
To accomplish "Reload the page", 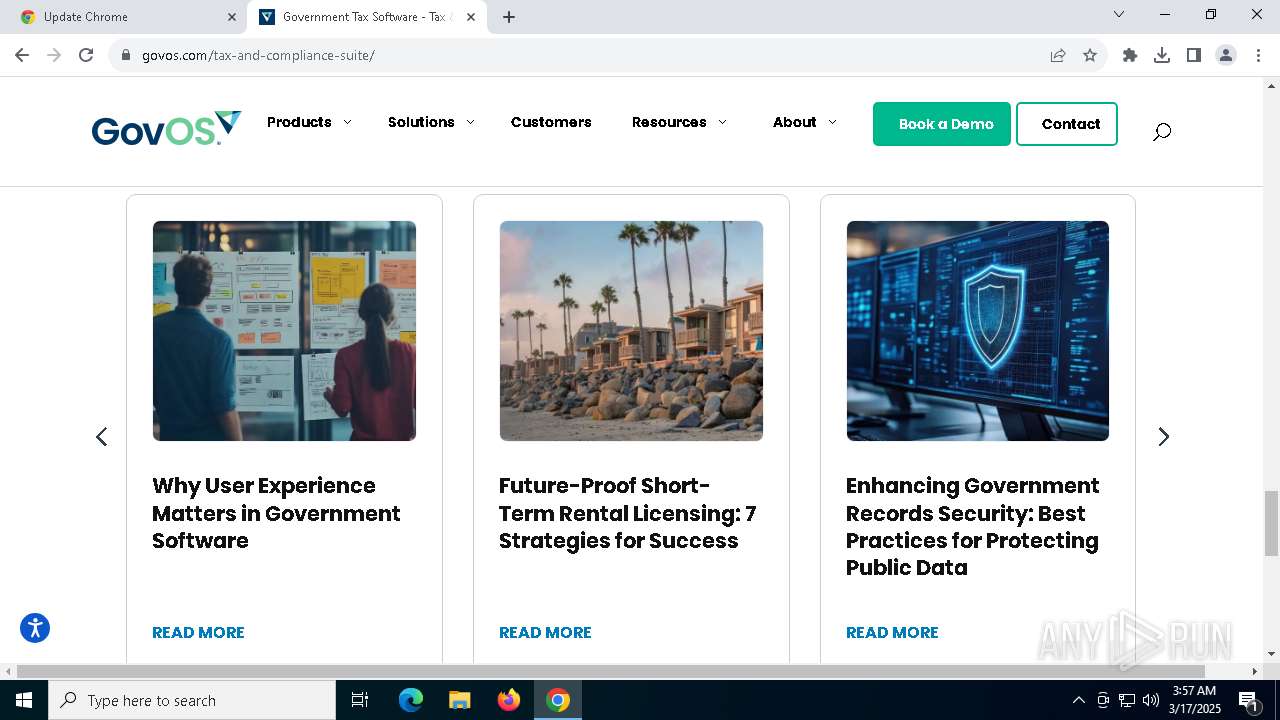I will point(86,55).
